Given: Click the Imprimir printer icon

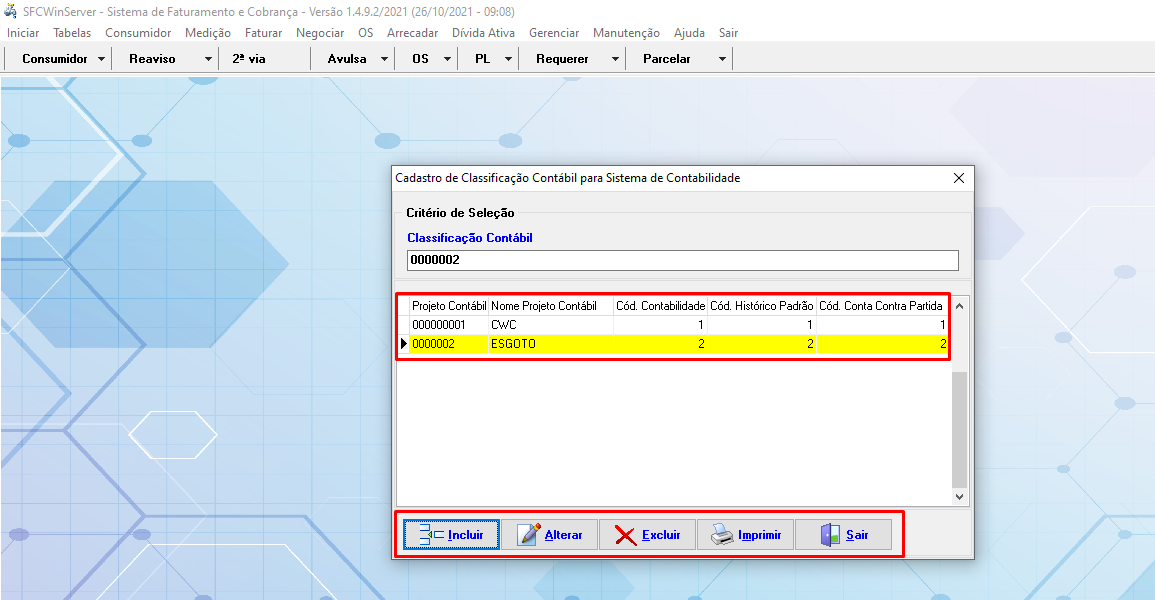Looking at the screenshot, I should point(722,535).
